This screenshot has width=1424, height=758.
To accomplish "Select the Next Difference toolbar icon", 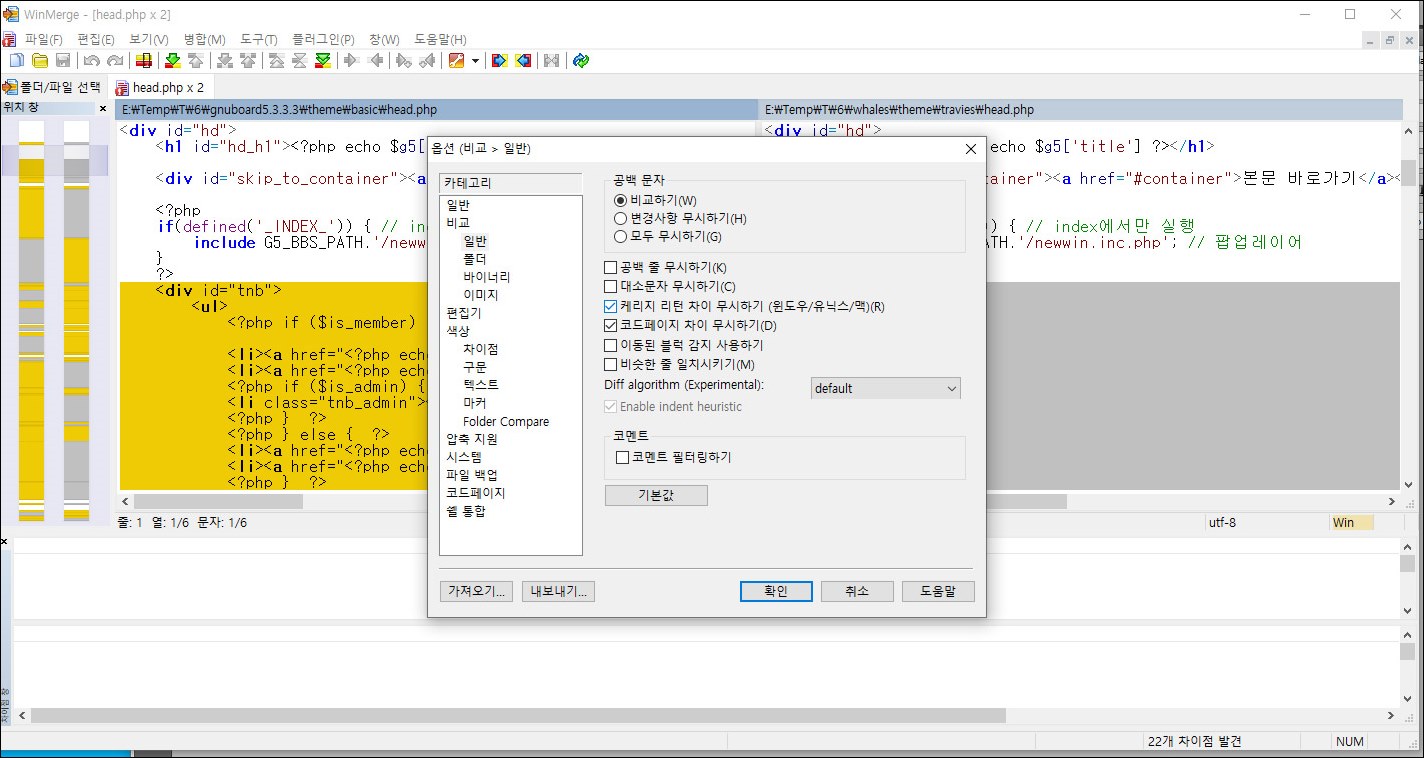I will point(171,60).
